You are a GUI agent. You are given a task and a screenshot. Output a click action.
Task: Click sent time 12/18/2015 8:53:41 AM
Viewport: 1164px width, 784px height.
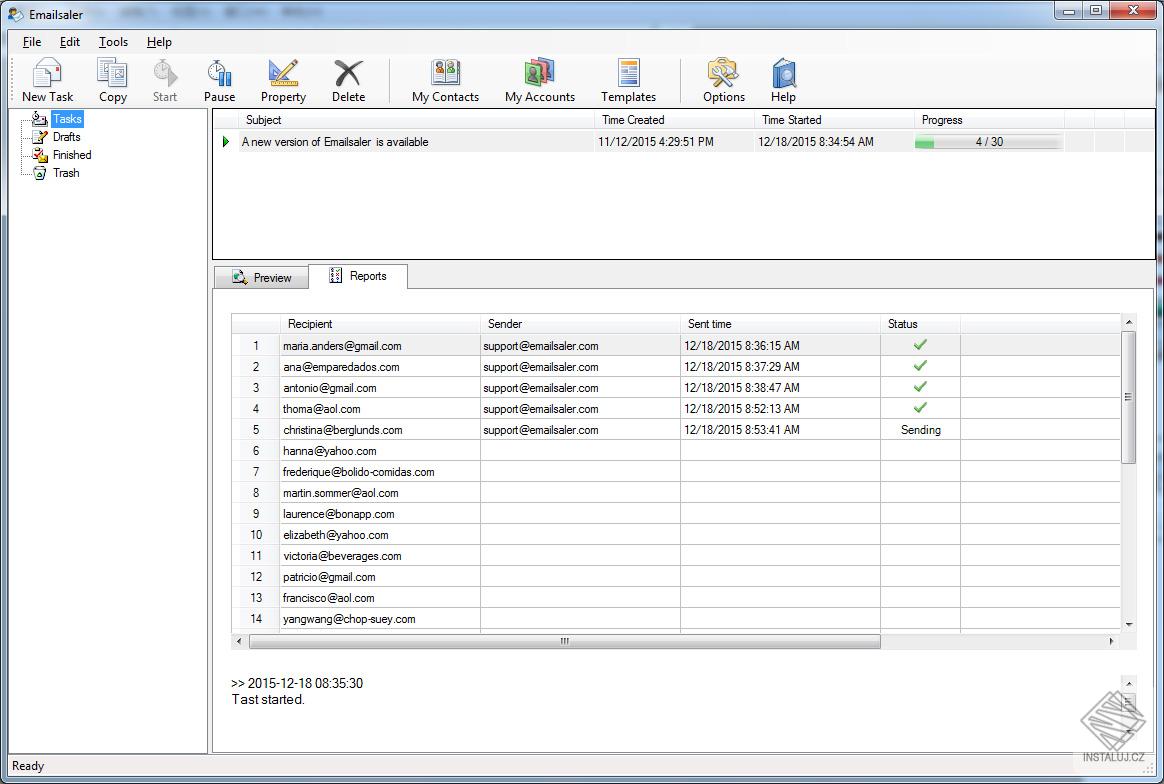click(x=742, y=430)
